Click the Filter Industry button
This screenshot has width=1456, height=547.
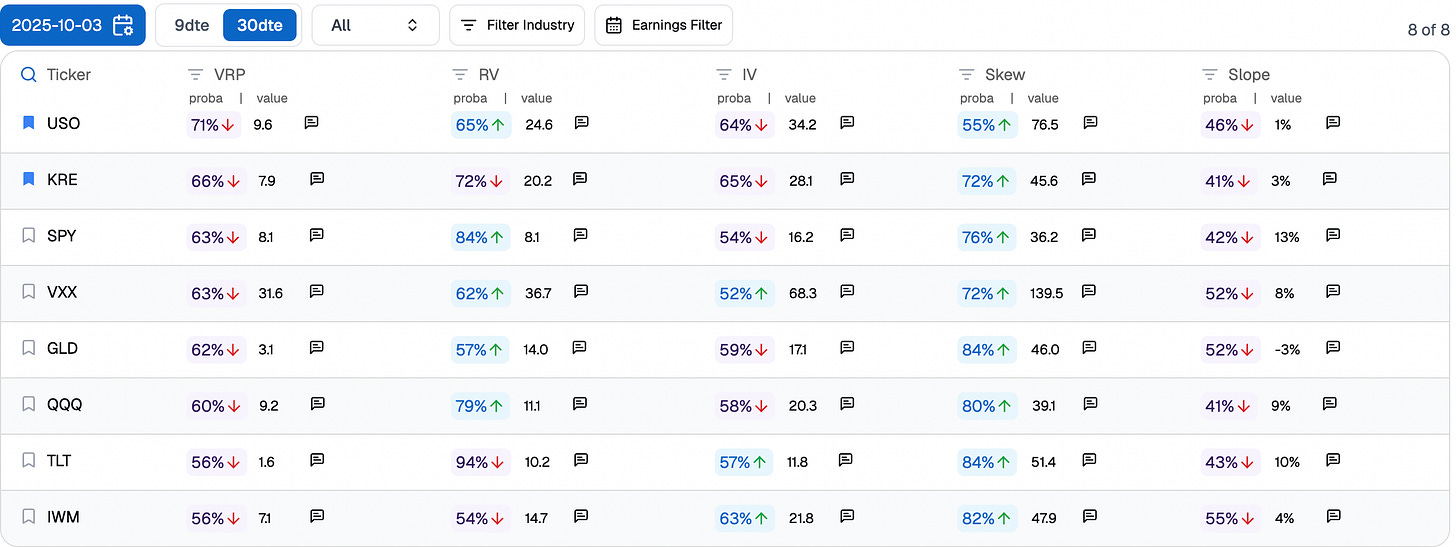[518, 25]
